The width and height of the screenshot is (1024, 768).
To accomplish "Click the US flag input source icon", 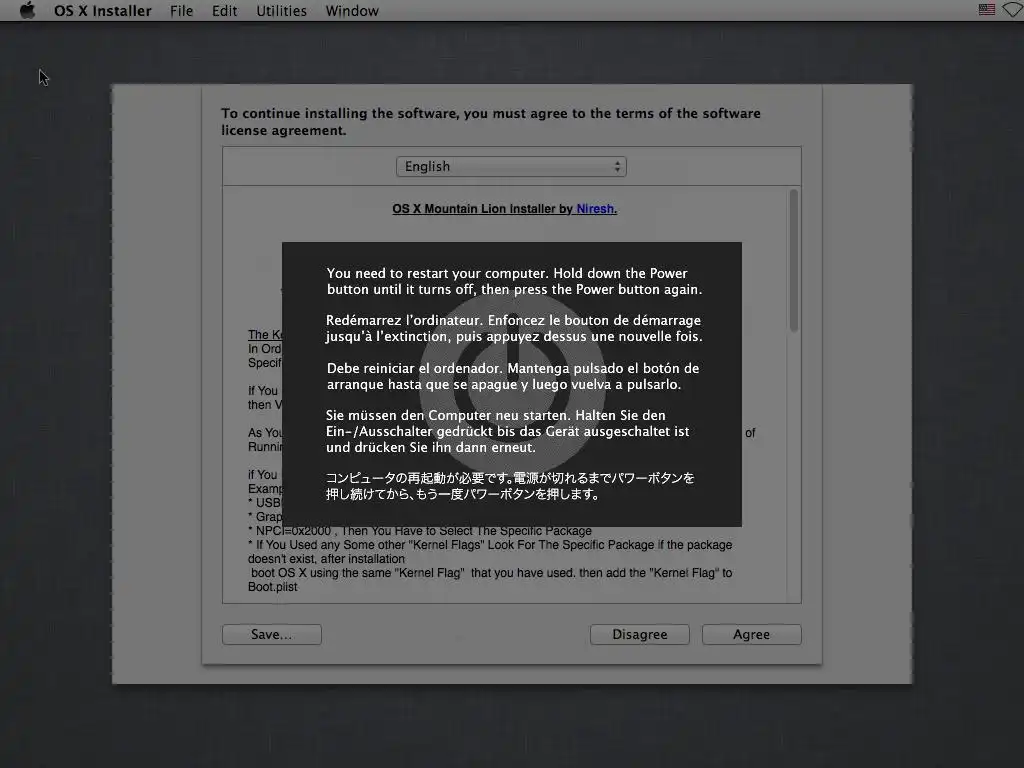I will tap(987, 10).
